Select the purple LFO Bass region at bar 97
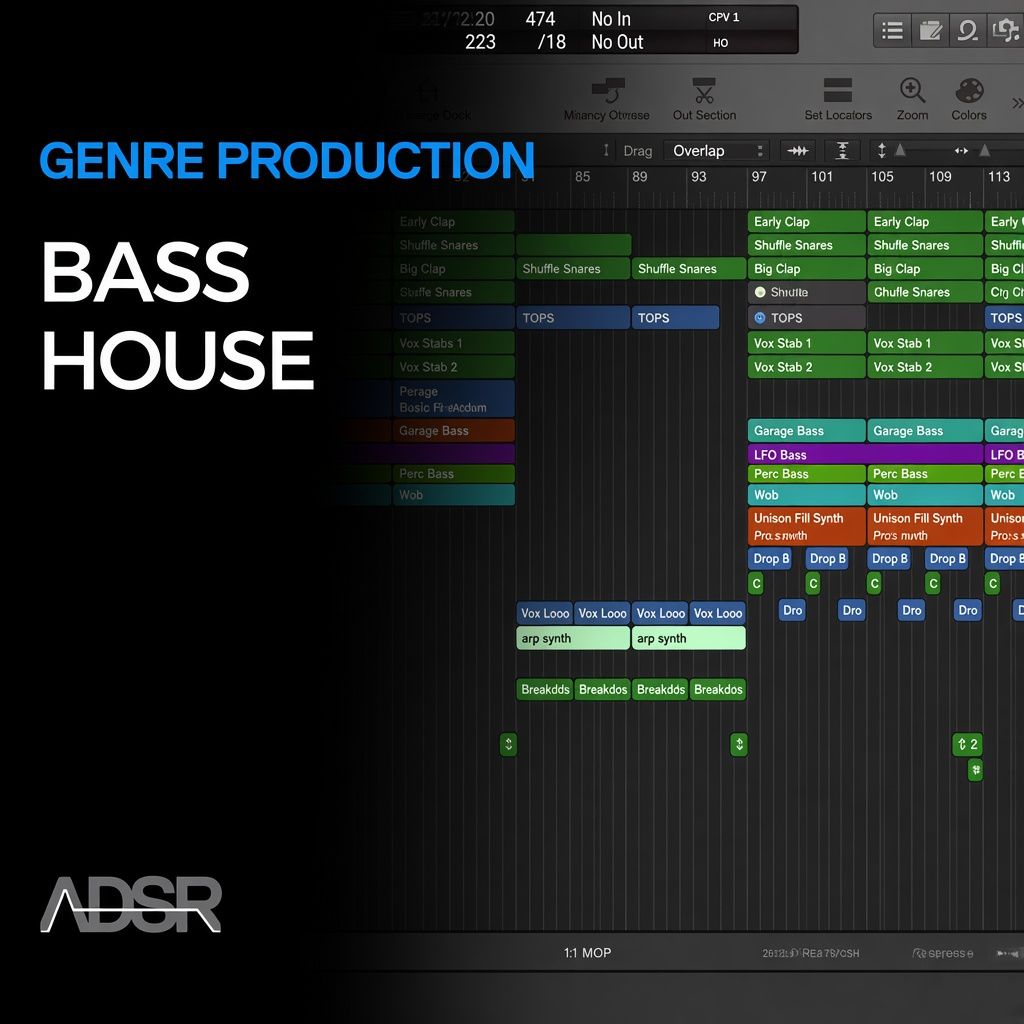This screenshot has width=1024, height=1024. [x=865, y=454]
